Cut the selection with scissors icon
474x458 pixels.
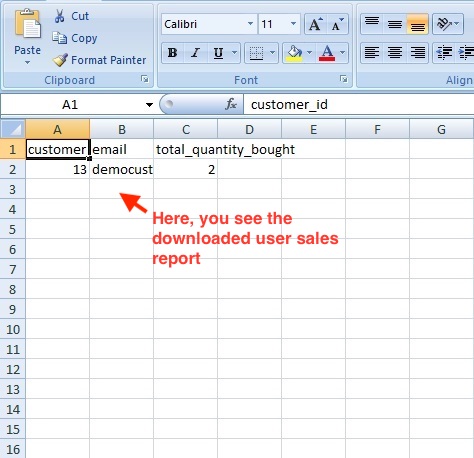point(71,16)
